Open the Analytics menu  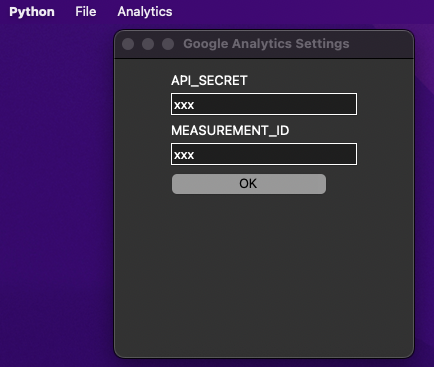pos(145,12)
